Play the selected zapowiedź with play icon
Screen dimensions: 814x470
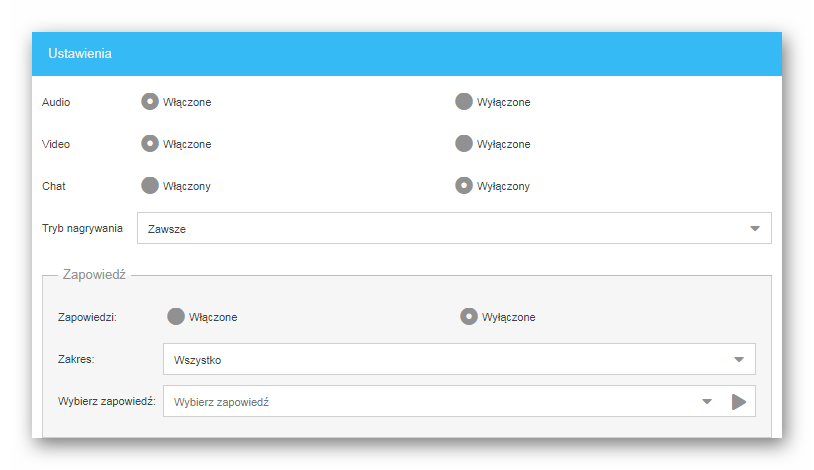pos(739,401)
